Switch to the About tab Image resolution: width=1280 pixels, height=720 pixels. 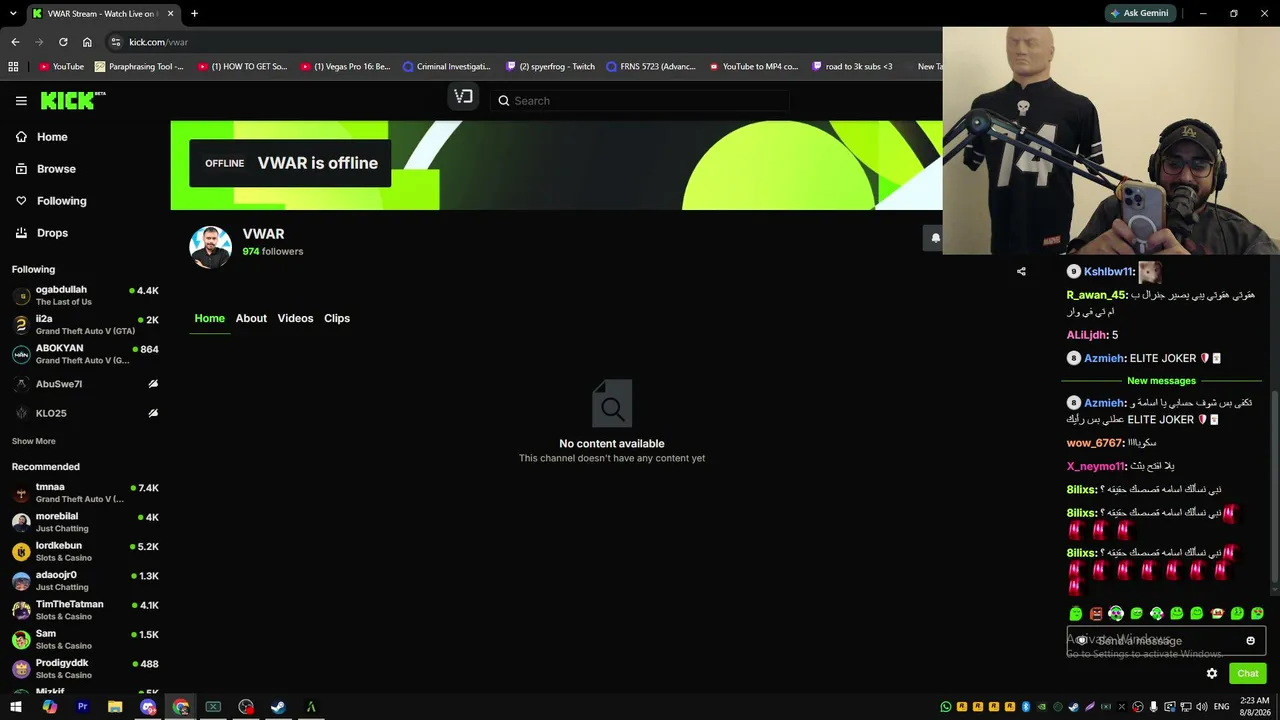[251, 318]
